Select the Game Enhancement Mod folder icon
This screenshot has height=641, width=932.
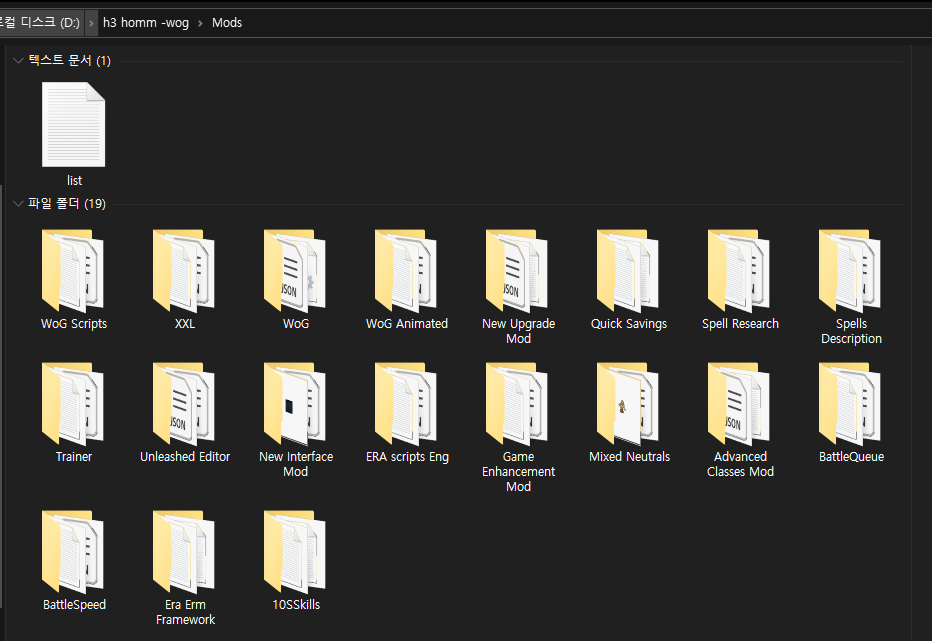click(517, 404)
